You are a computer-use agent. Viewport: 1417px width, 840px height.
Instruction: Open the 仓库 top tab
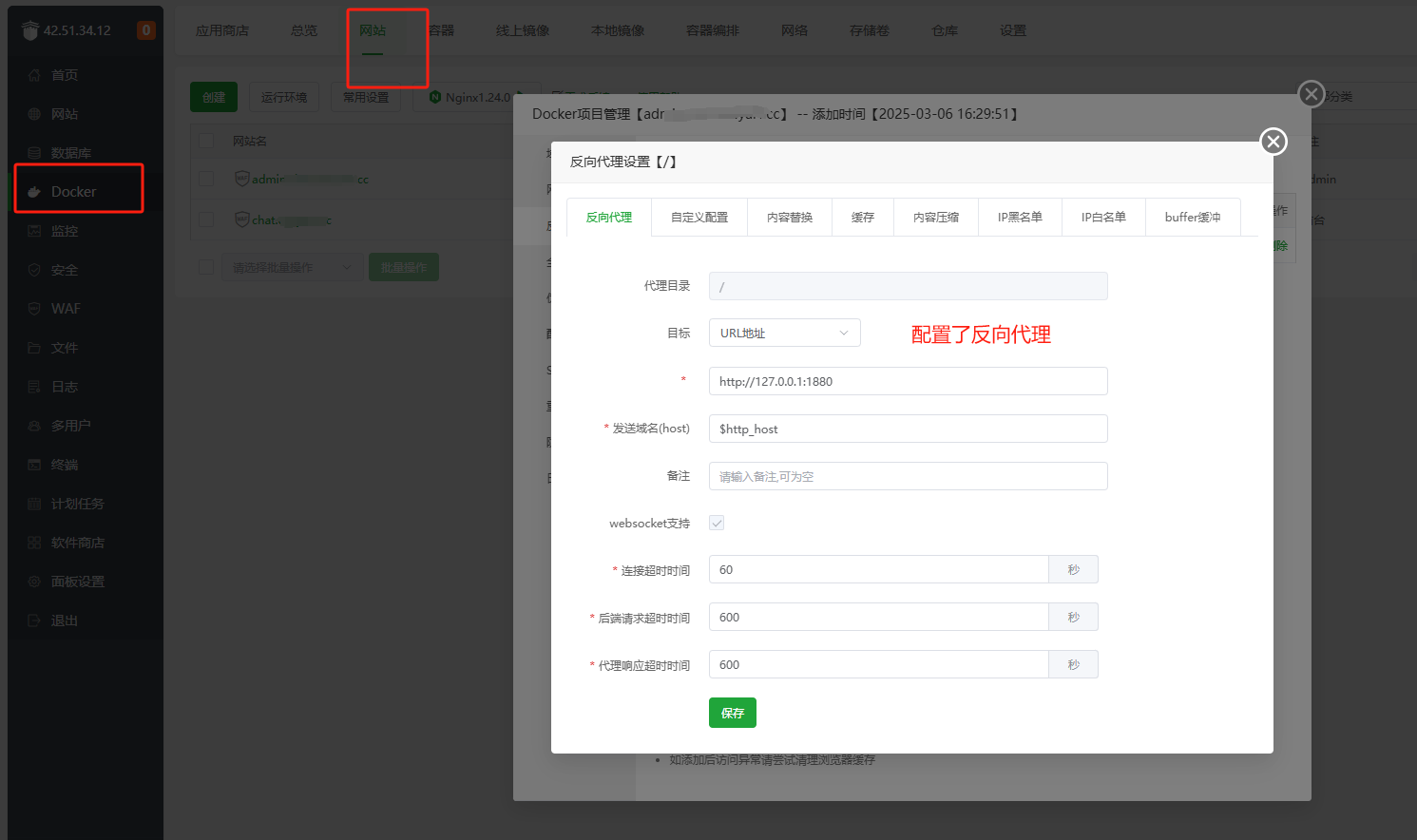click(945, 30)
